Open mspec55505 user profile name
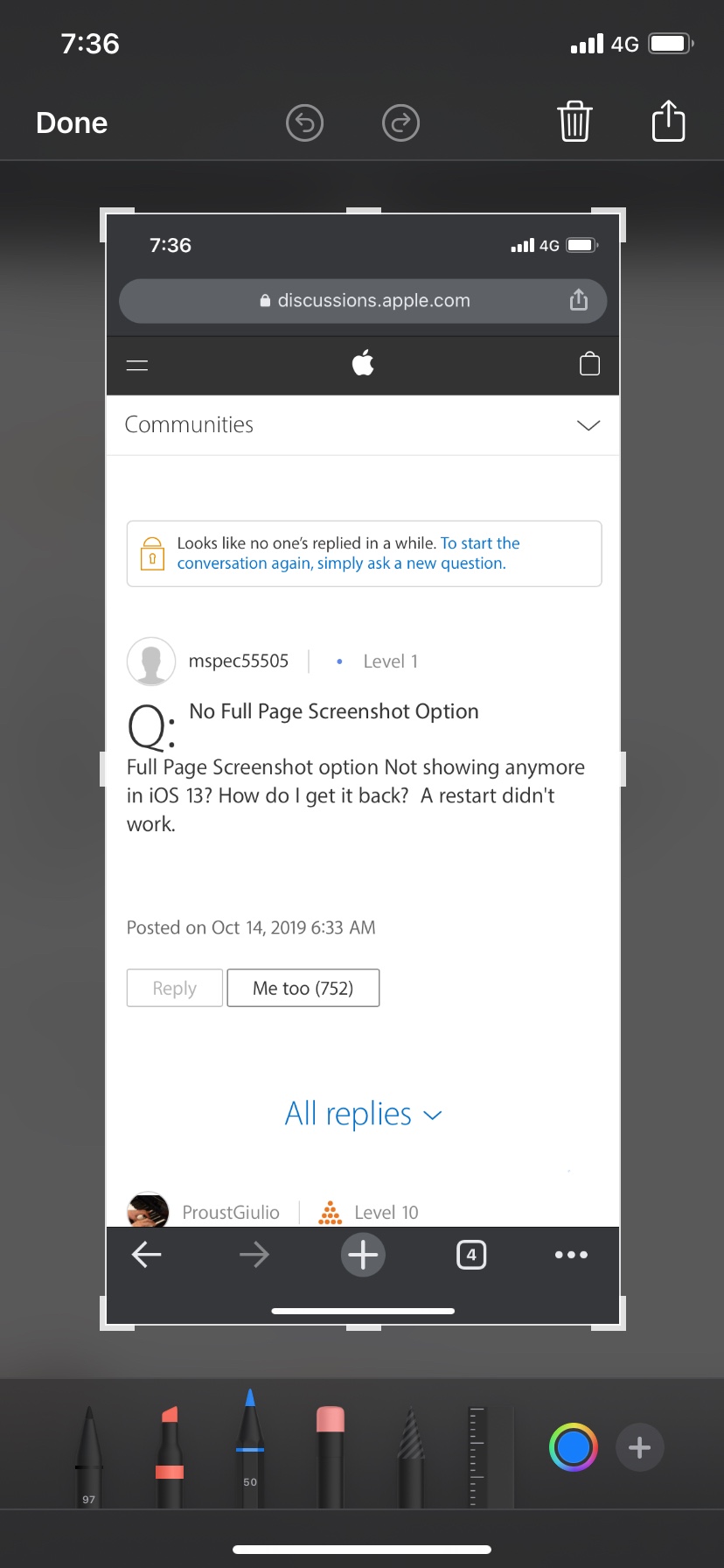The height and width of the screenshot is (1568, 724). pos(239,661)
